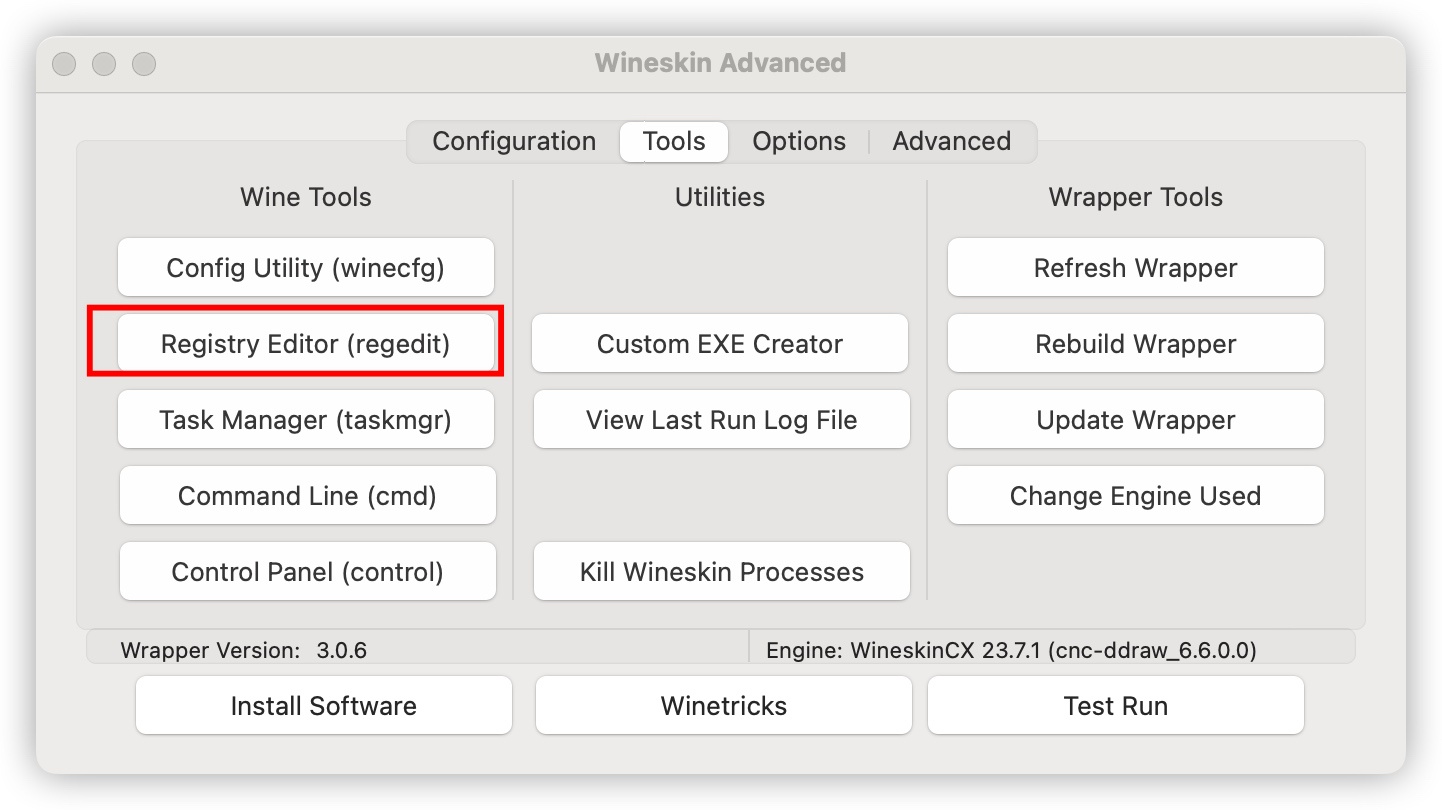Screen dimensions: 1442x810
Task: Rebuild the Wrapper
Action: (1135, 343)
